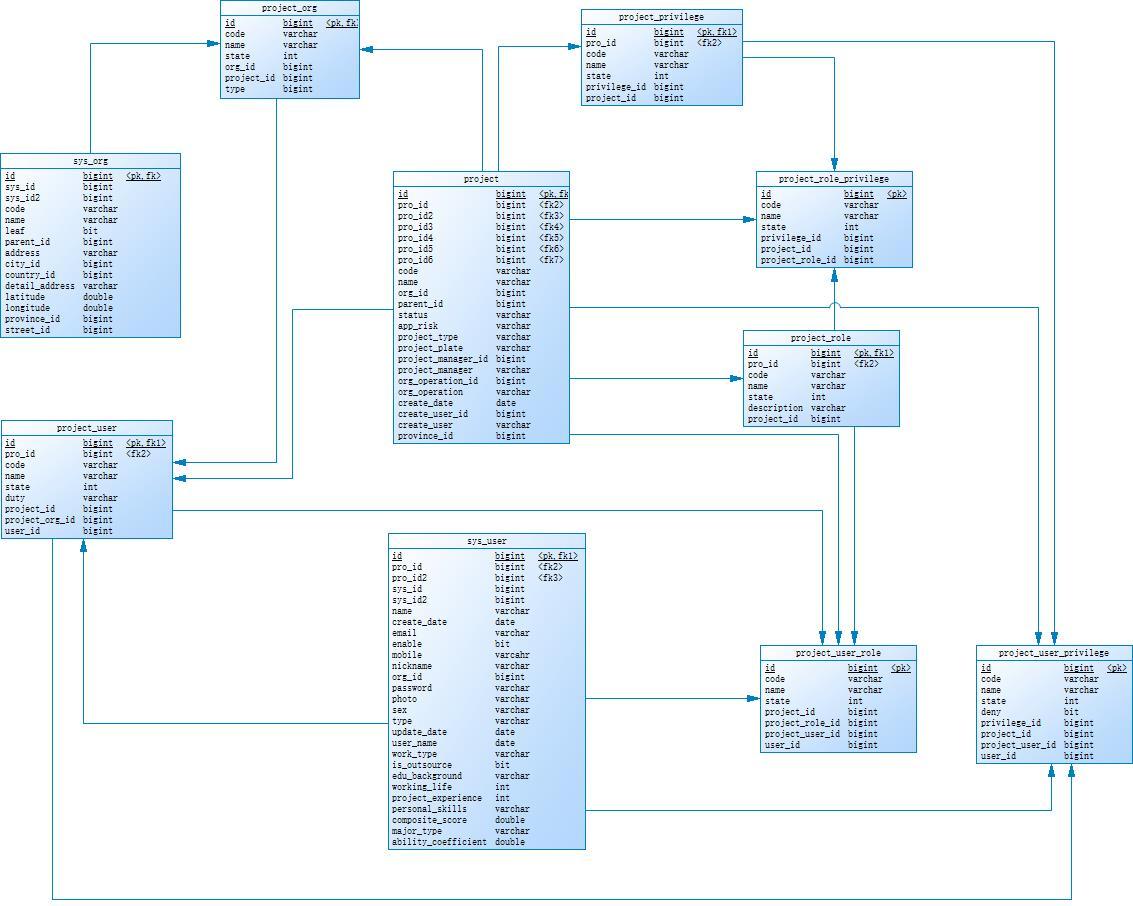
Task: Click the app_risk field in project table
Action: click(x=418, y=326)
